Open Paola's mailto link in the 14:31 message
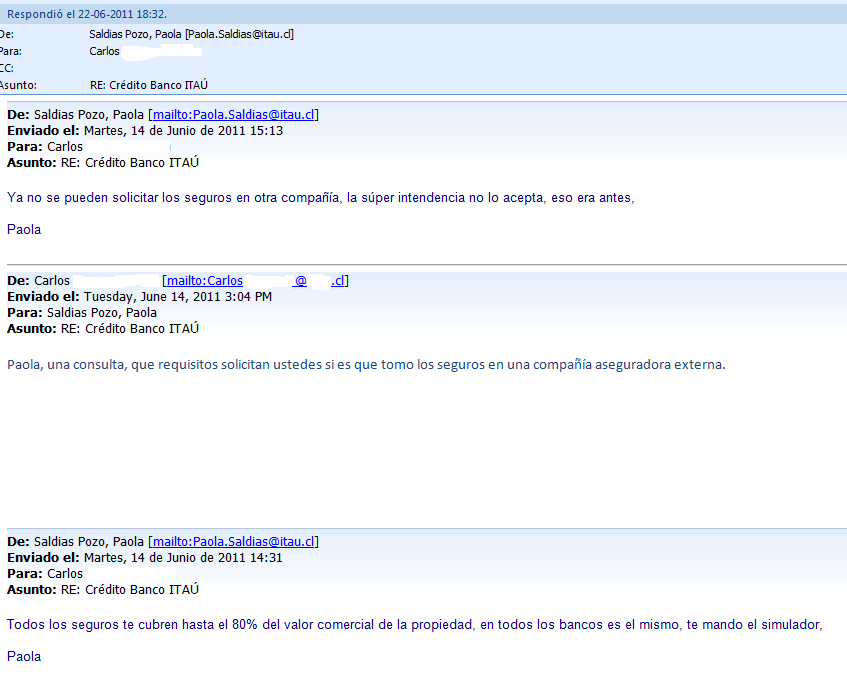Viewport: 847px width, 685px height. (x=234, y=542)
